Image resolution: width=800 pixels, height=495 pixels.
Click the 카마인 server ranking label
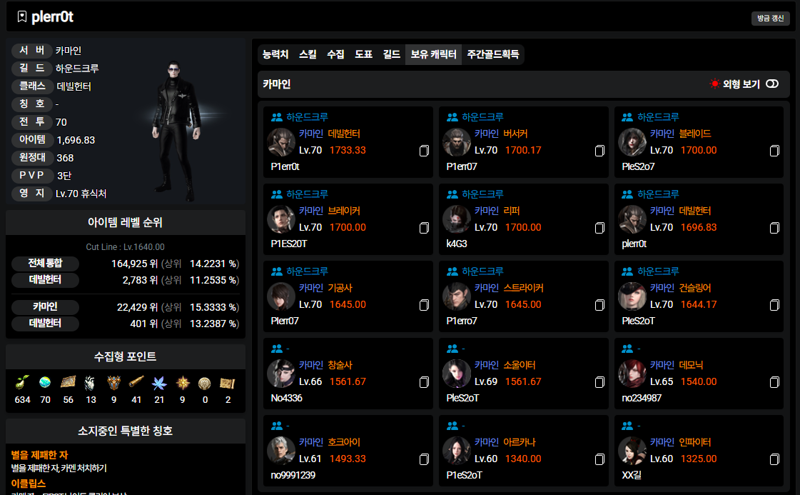pyautogui.click(x=45, y=307)
